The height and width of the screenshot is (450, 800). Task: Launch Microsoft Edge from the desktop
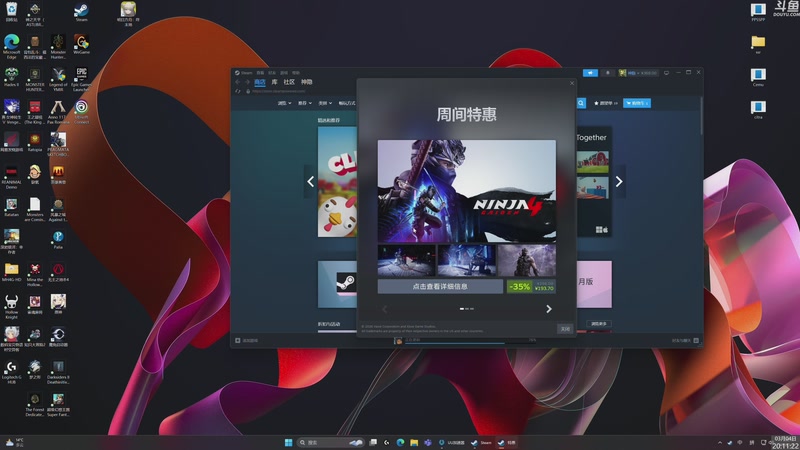pyautogui.click(x=11, y=47)
